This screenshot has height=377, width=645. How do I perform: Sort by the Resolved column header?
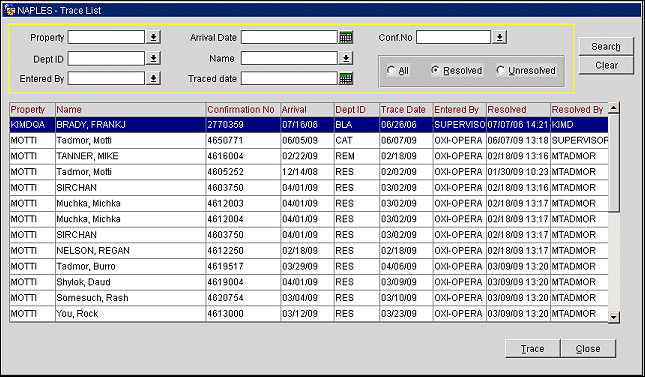click(518, 110)
